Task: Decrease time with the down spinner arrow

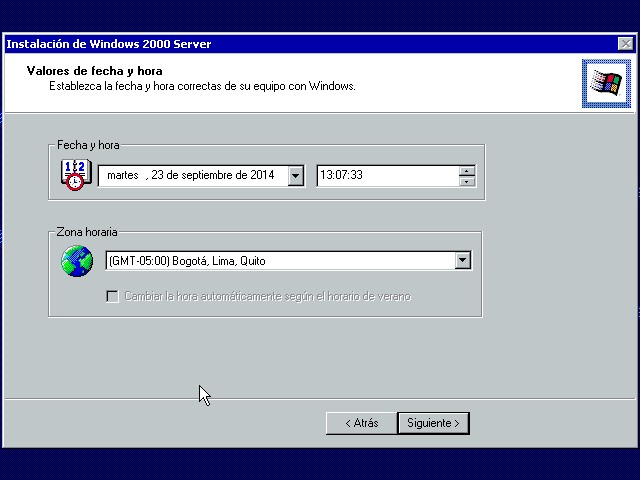Action: click(x=467, y=181)
